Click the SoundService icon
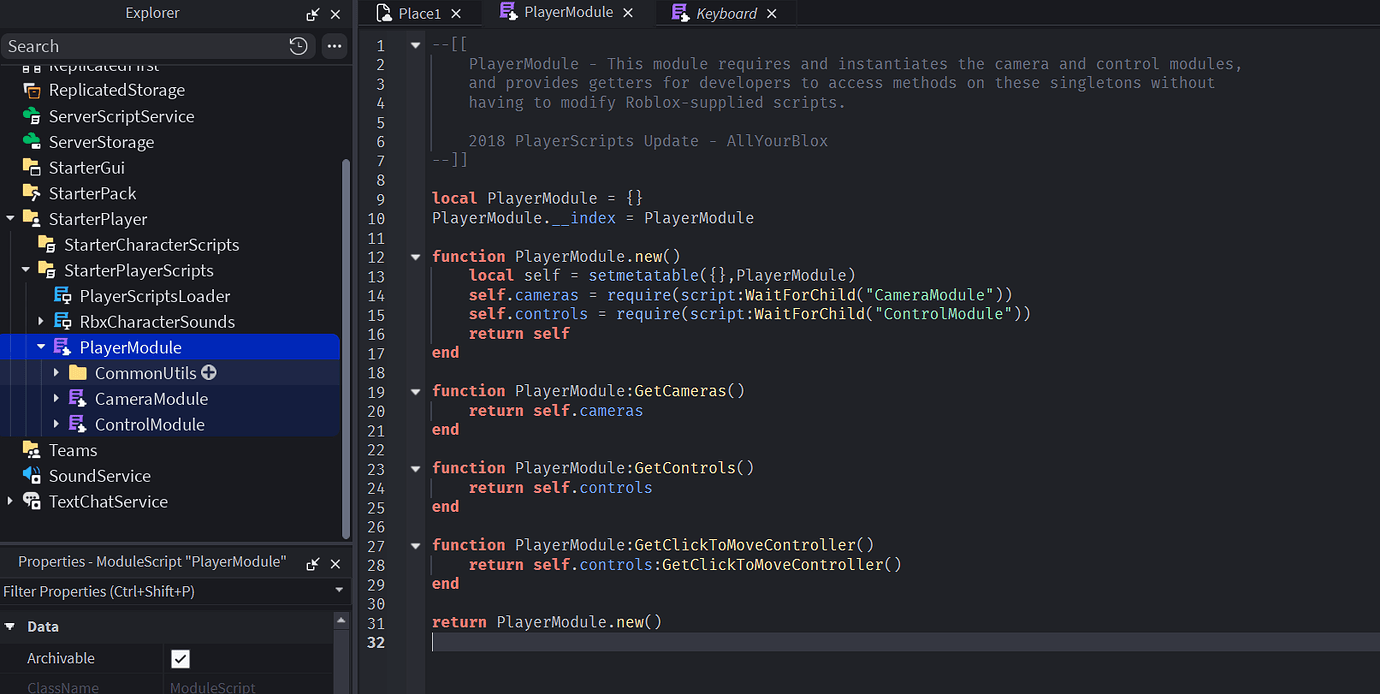 pos(31,476)
